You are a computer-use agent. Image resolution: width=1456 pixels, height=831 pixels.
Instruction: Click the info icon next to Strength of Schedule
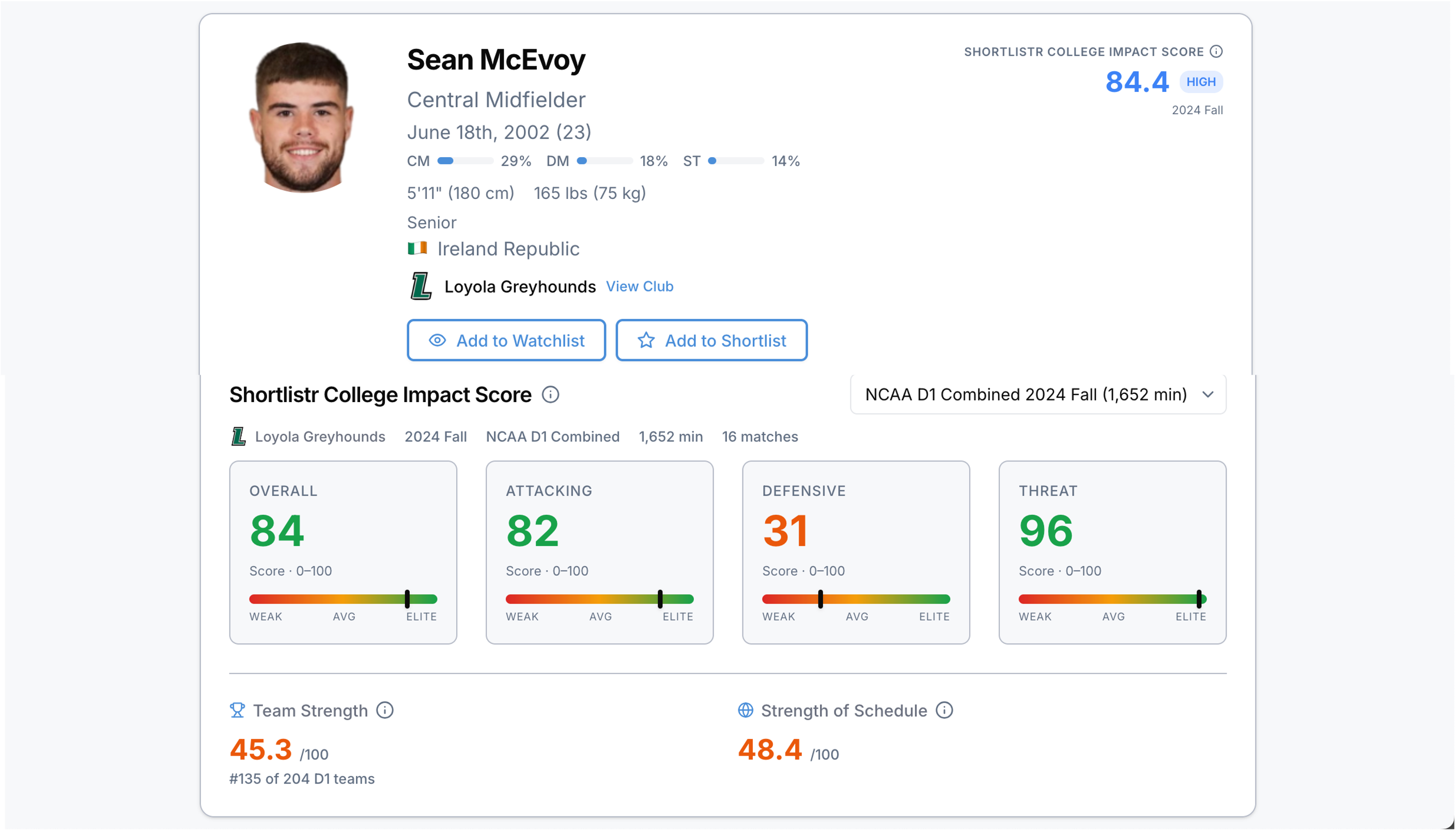pyautogui.click(x=944, y=710)
